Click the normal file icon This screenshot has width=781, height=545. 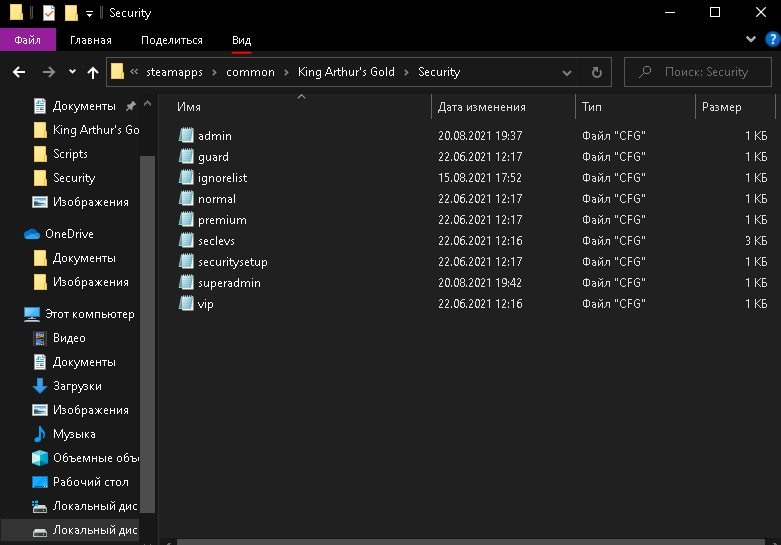(x=186, y=198)
